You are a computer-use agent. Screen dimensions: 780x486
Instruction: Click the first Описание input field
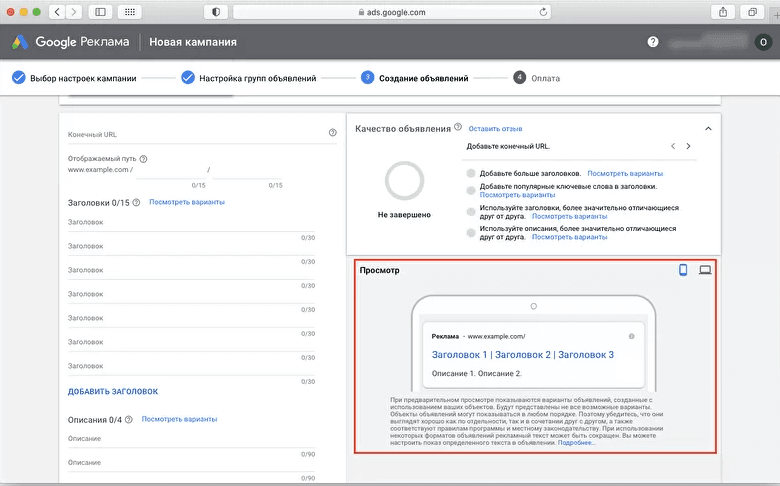click(x=192, y=439)
